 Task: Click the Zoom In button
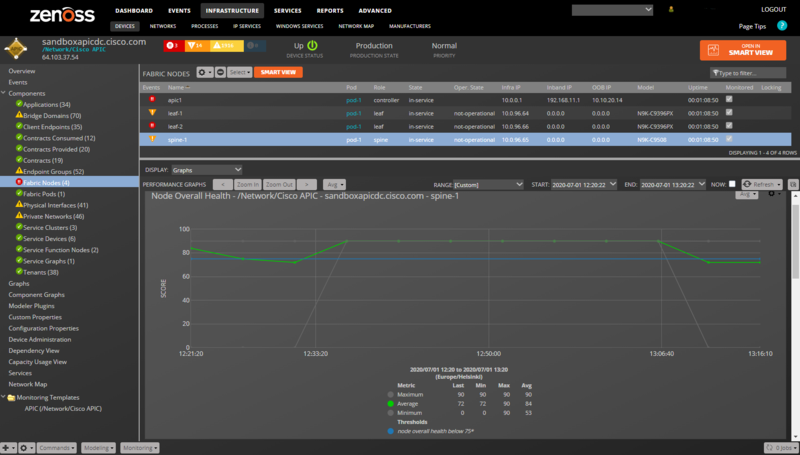click(248, 185)
